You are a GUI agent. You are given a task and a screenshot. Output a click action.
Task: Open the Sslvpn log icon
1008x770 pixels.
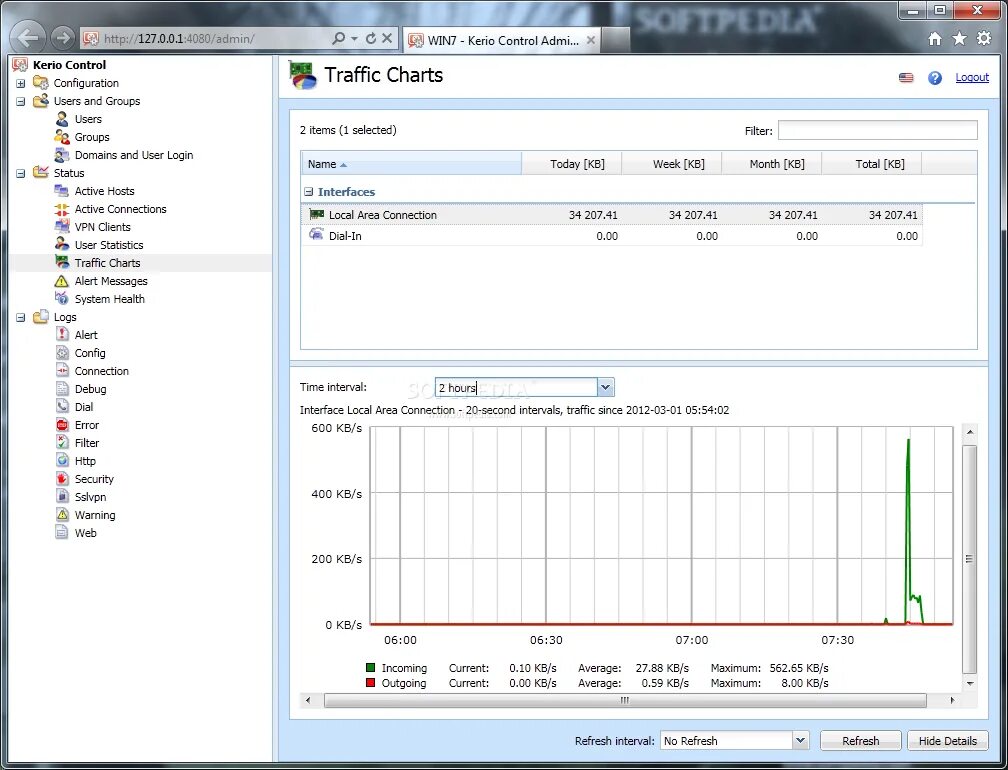click(62, 497)
